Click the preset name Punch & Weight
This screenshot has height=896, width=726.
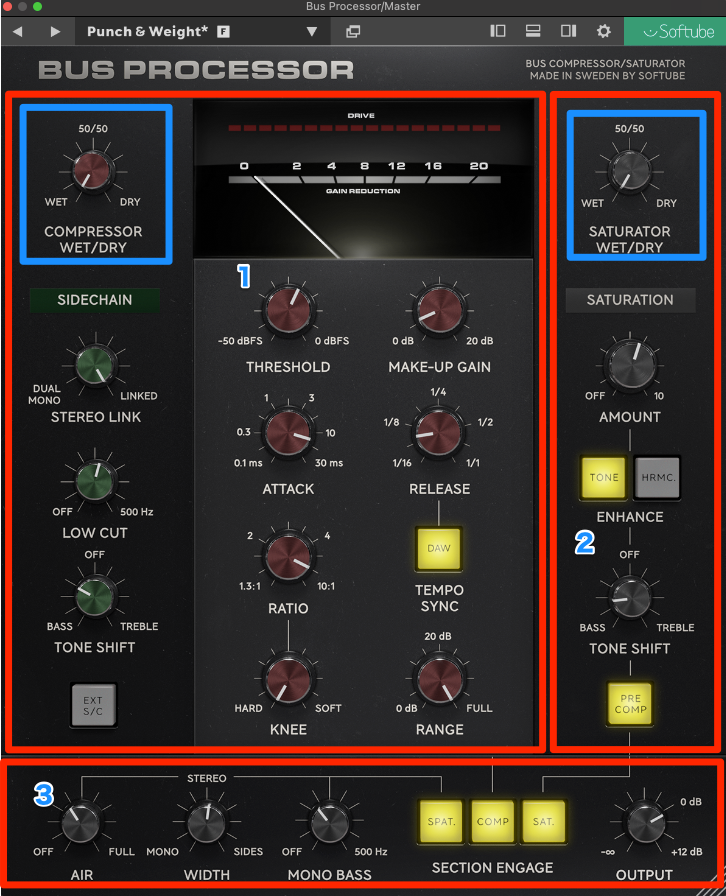[x=148, y=32]
